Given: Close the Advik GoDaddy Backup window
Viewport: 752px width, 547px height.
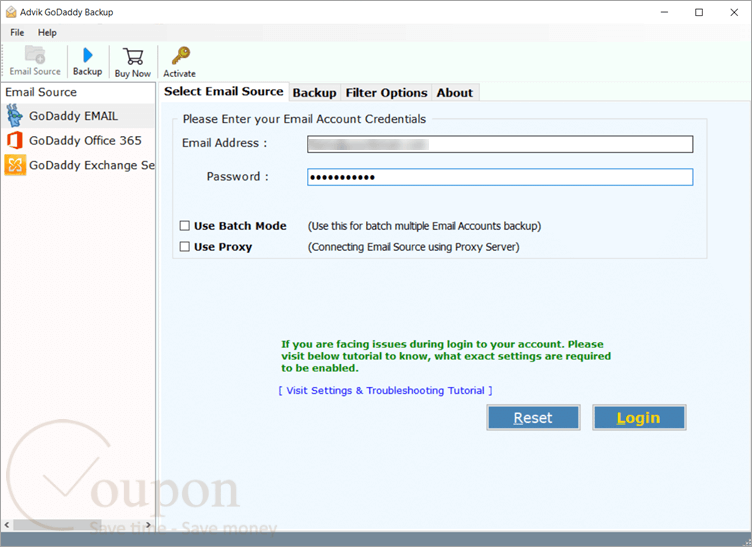Looking at the screenshot, I should [734, 12].
